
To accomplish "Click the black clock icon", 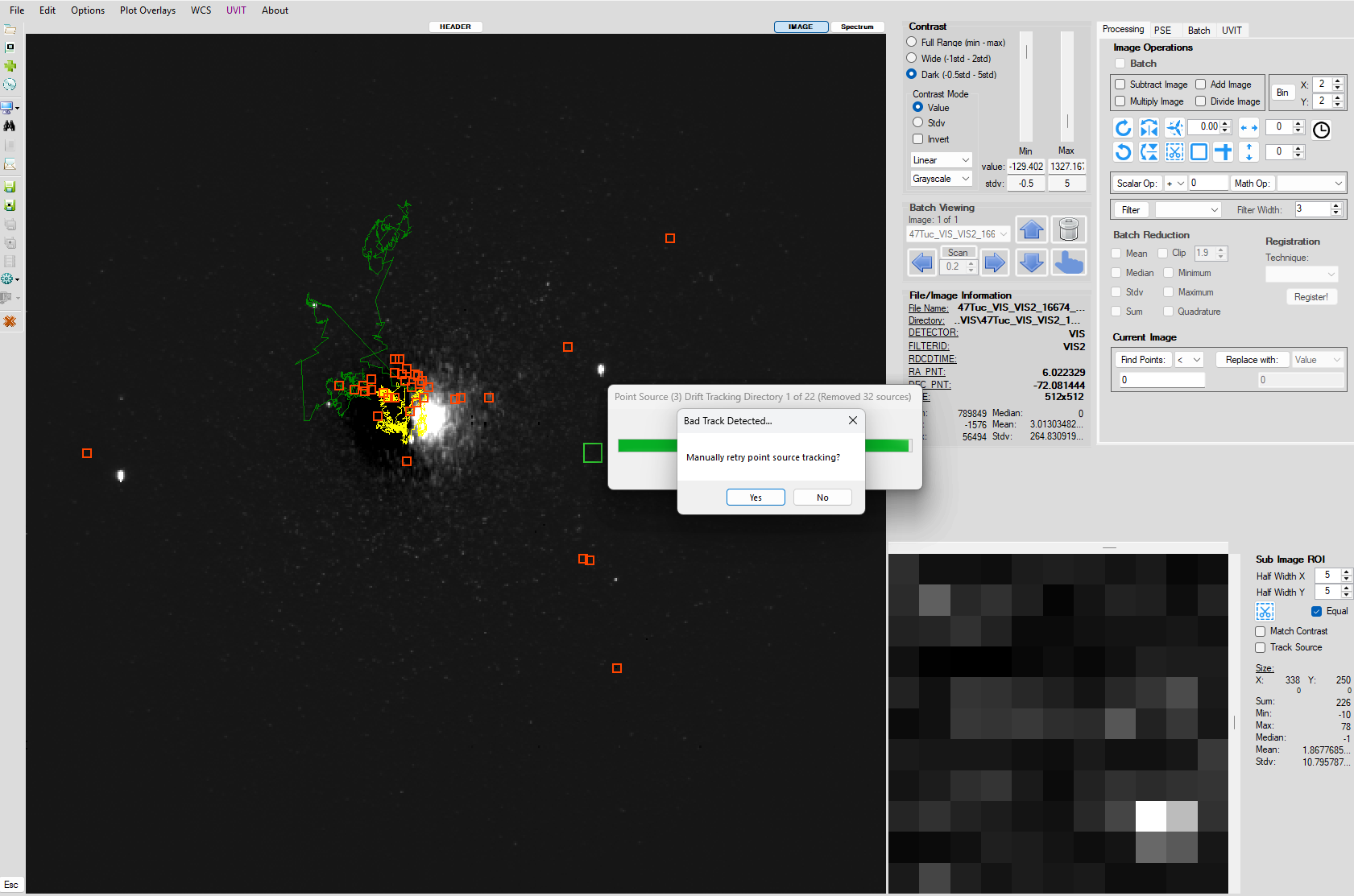I will tap(1321, 130).
